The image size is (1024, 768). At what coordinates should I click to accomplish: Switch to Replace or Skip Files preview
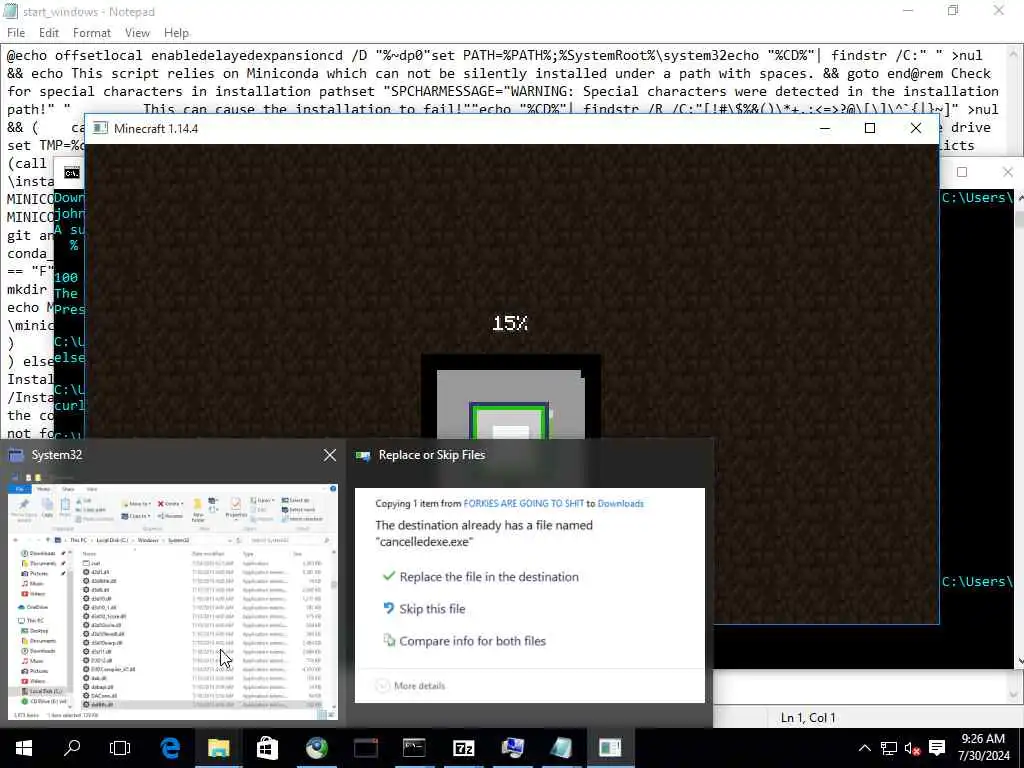tap(530, 594)
